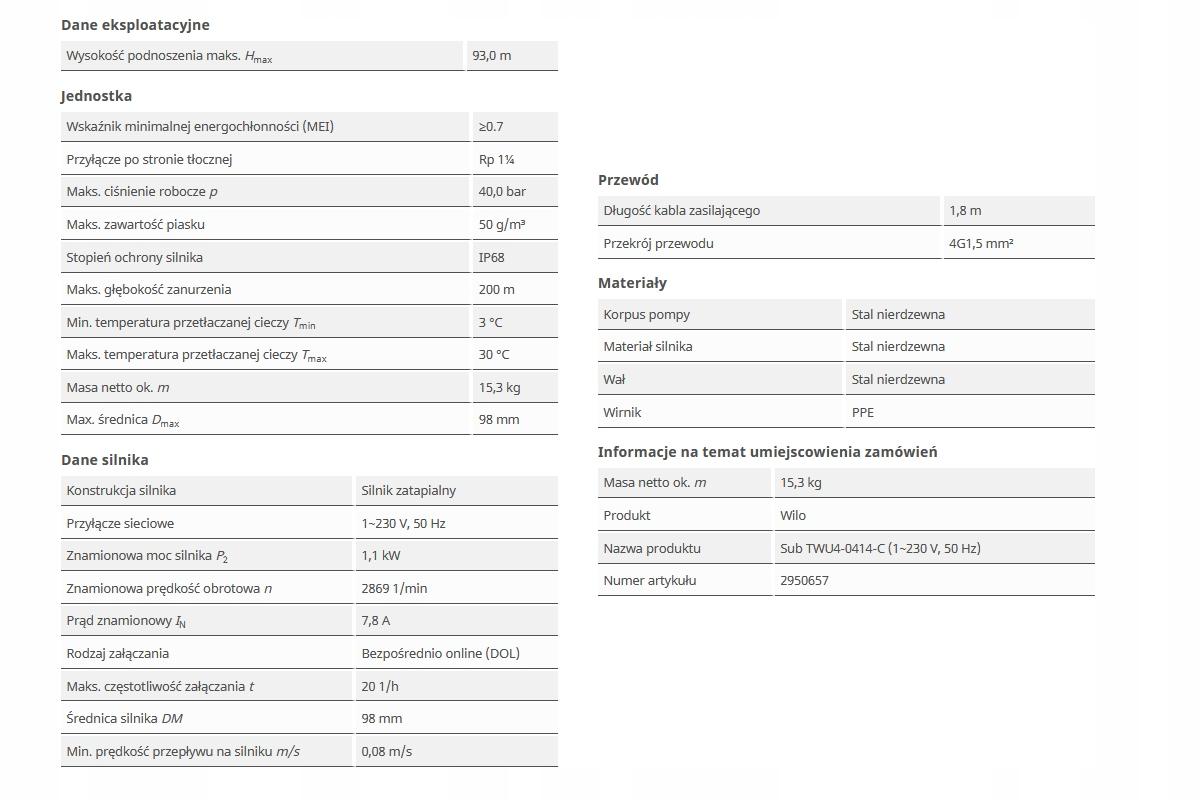1200x800 pixels.
Task: Select the "Maks. ciśnienie robocze p" row label
Action: coord(142,192)
